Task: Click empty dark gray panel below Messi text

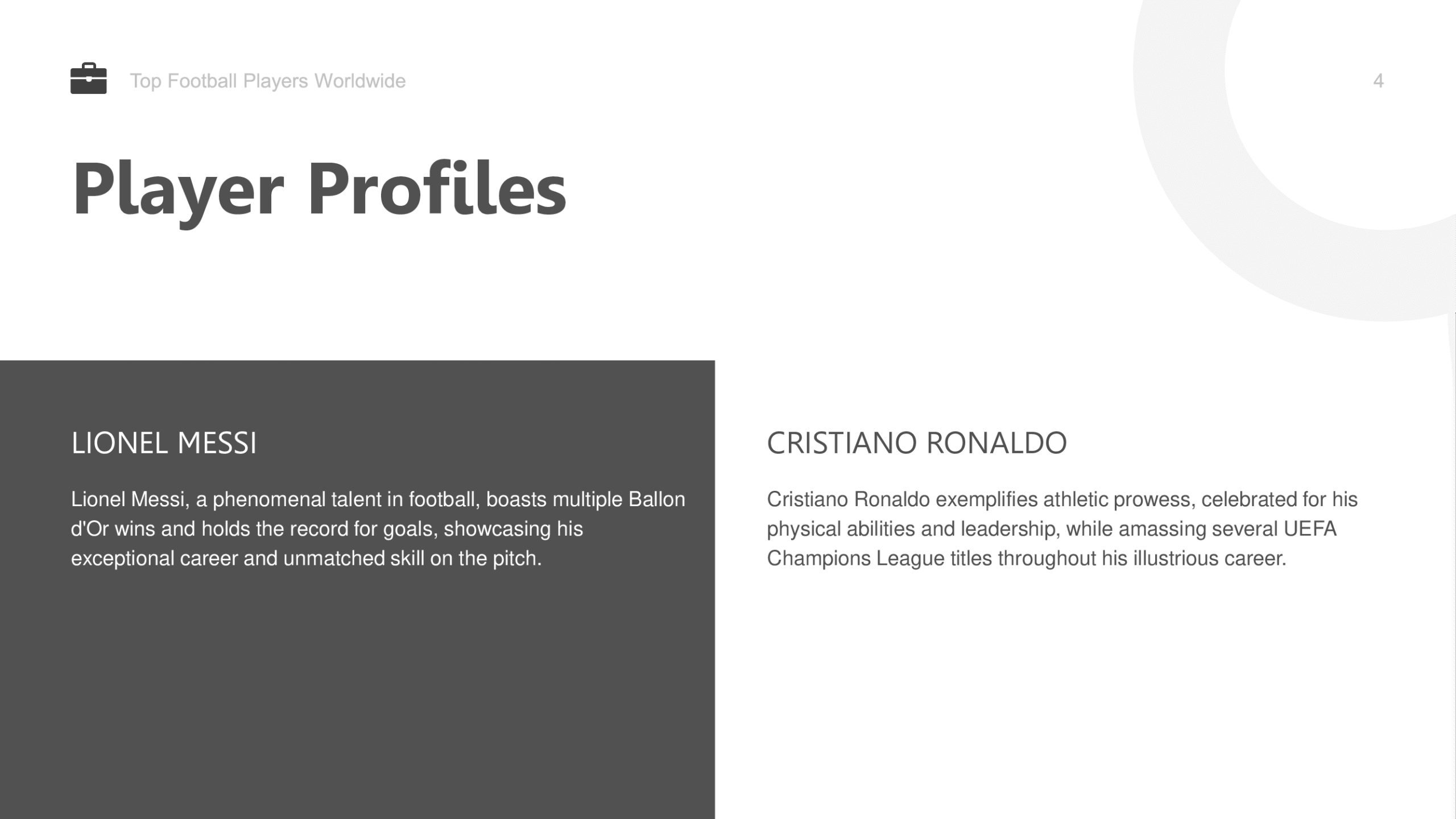Action: [x=357, y=694]
